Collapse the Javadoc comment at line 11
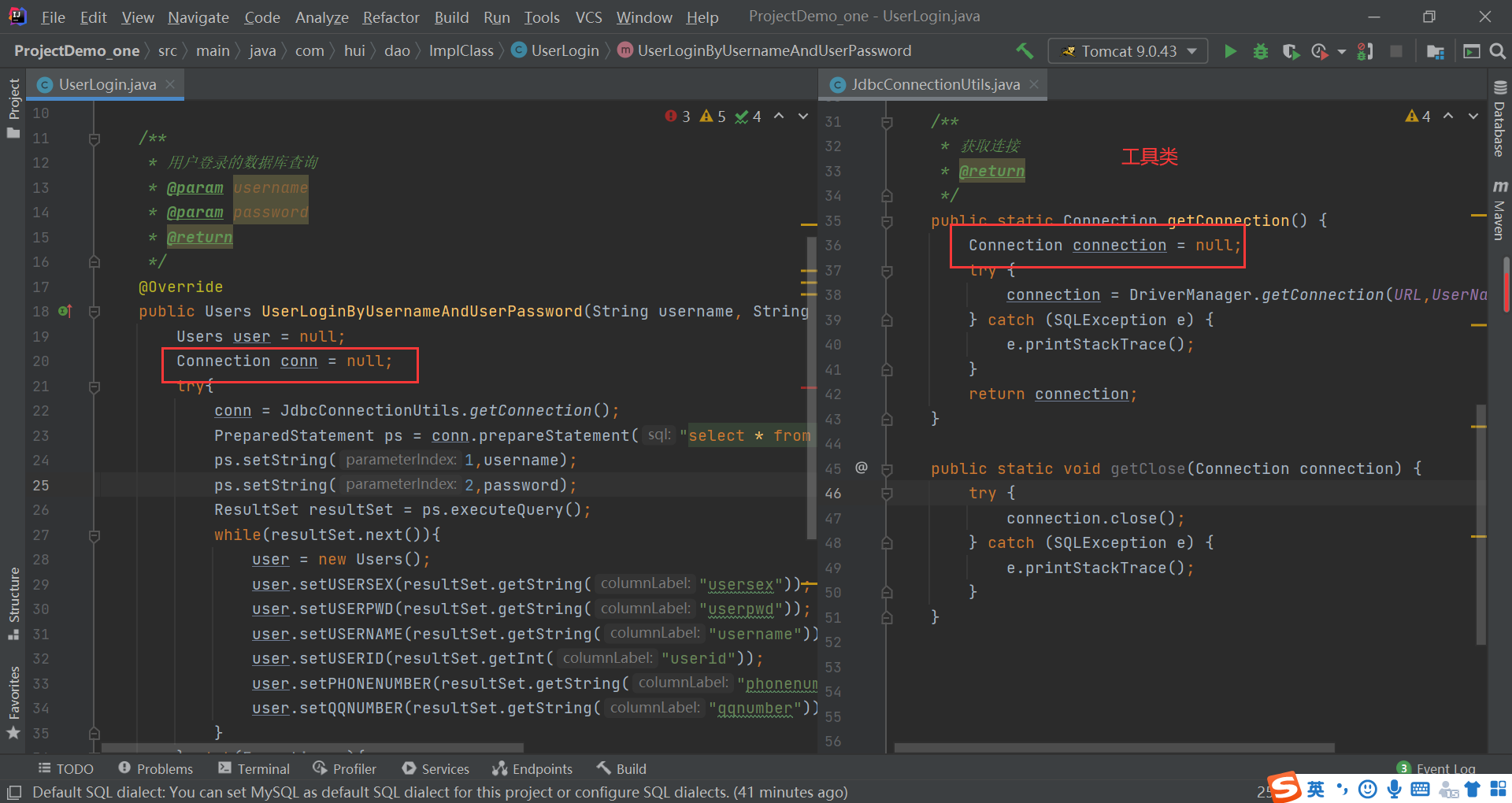 pos(94,139)
